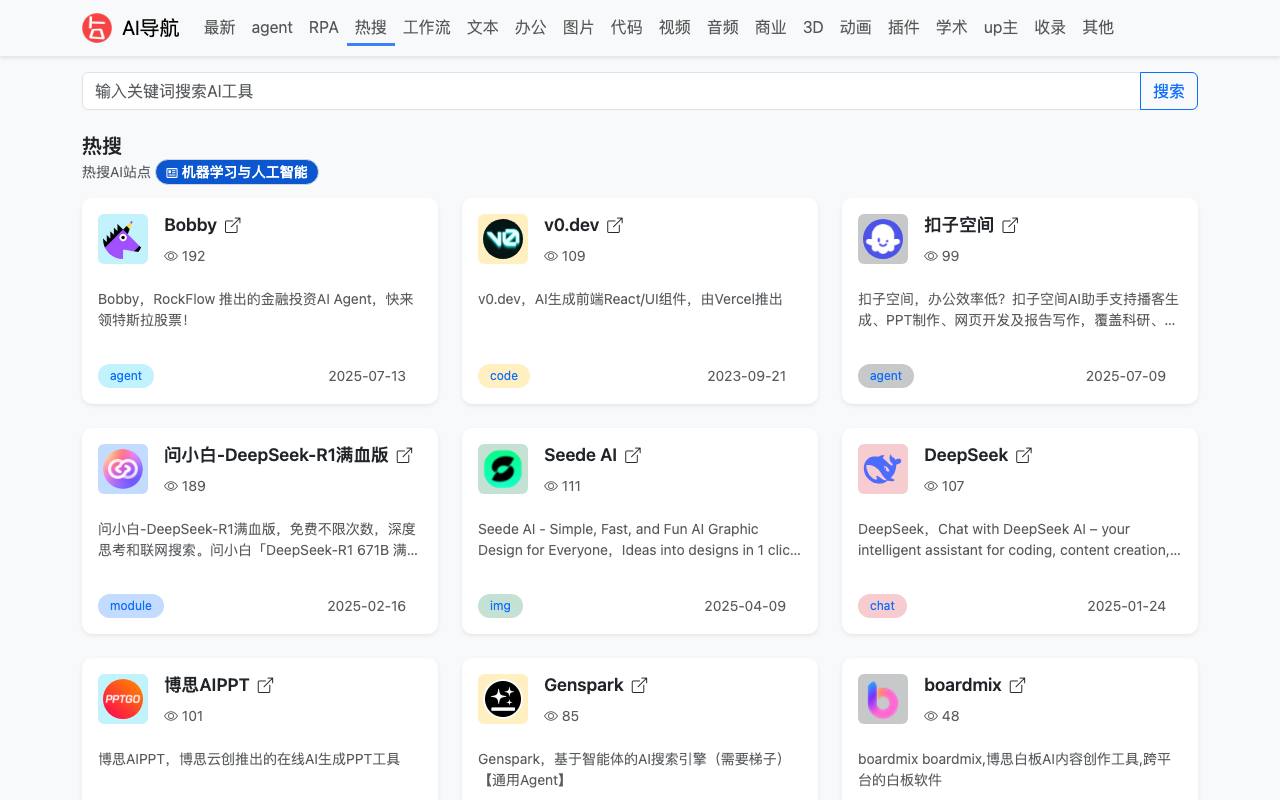Click the 机器学习与人工智能 badge button
Viewport: 1280px width, 800px height.
pyautogui.click(x=237, y=172)
